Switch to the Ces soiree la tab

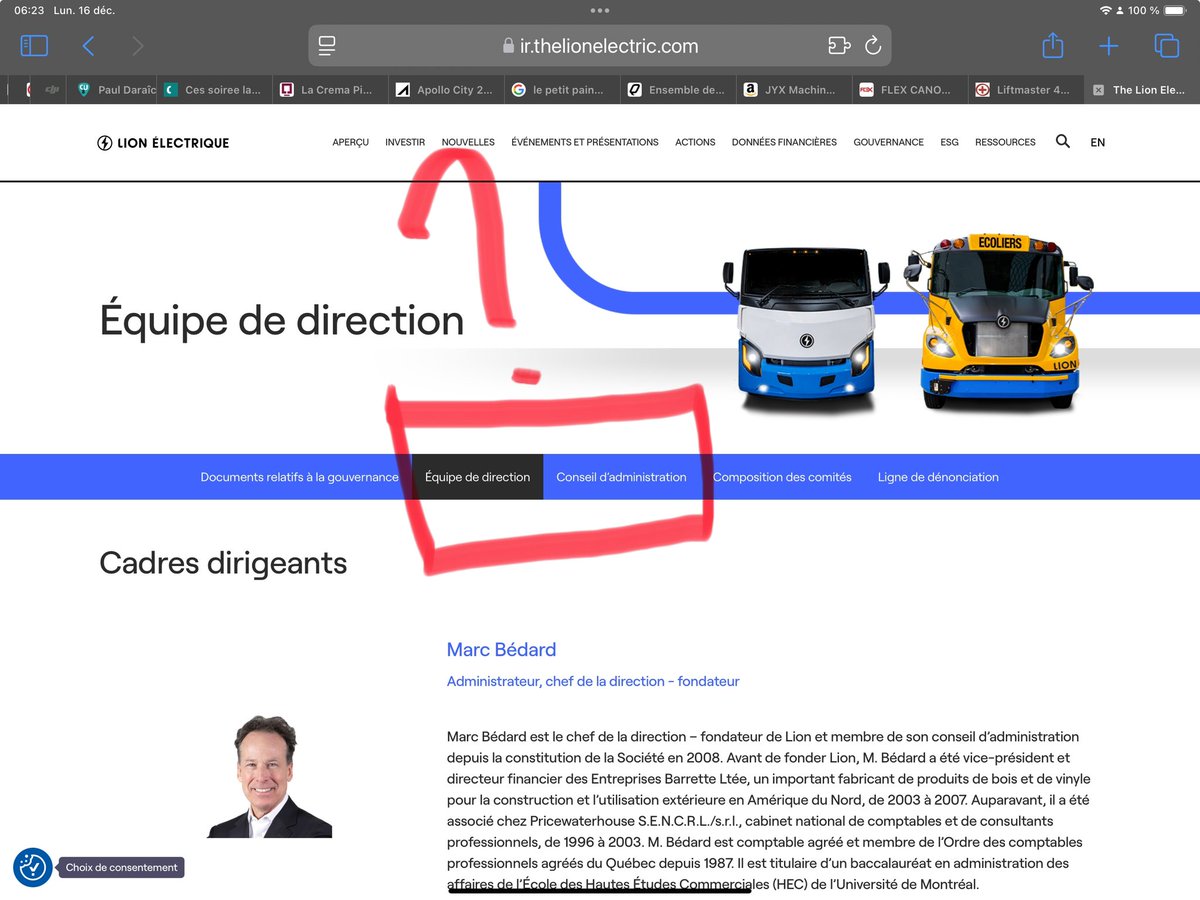point(214,90)
